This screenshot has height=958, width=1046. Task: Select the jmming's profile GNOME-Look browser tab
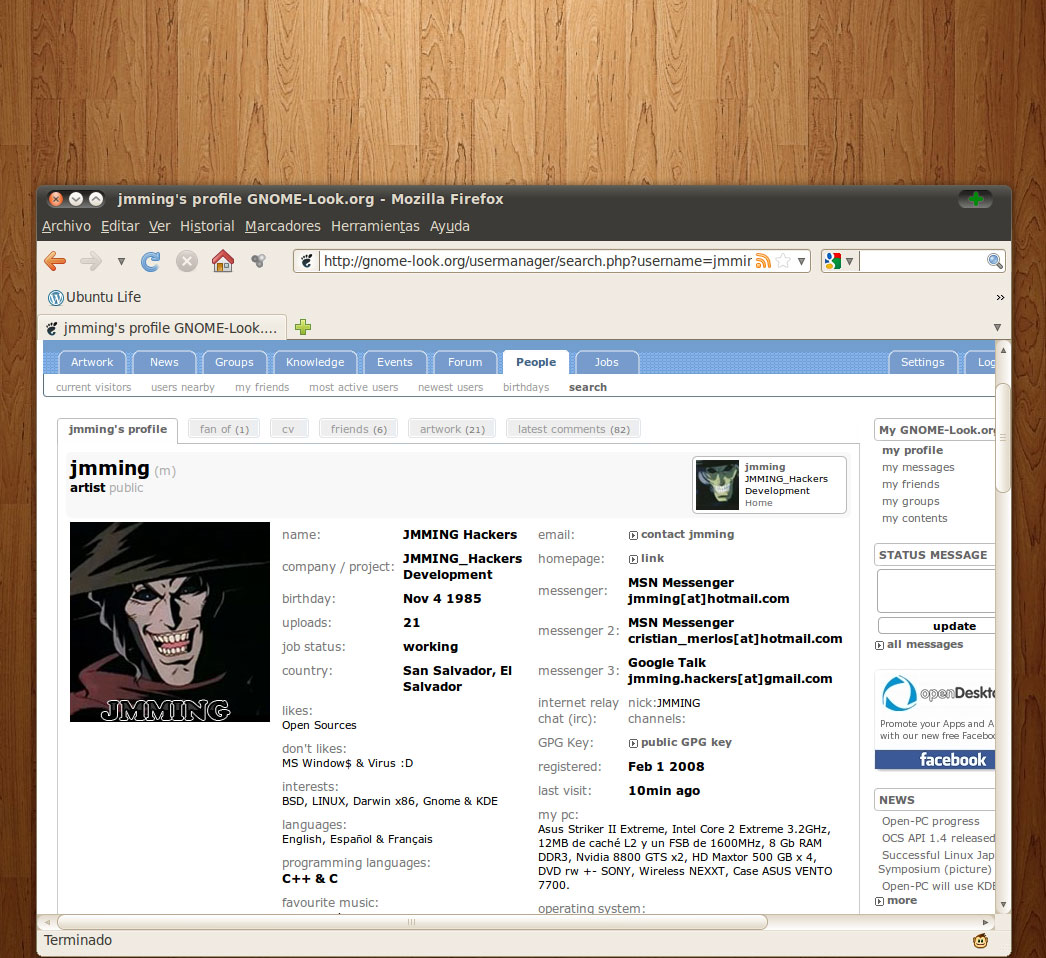(162, 328)
